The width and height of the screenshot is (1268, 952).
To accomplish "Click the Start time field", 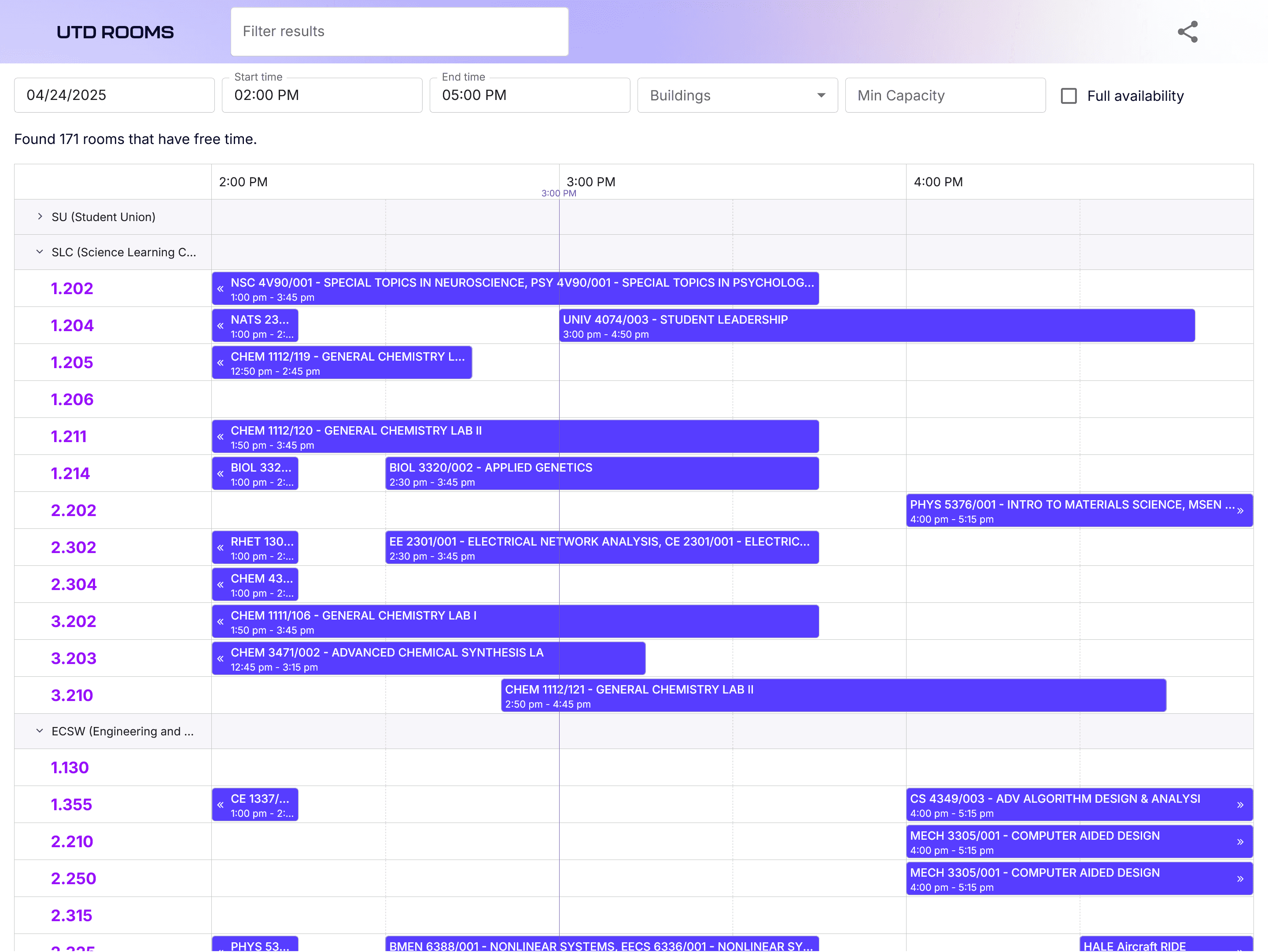I will click(x=321, y=95).
